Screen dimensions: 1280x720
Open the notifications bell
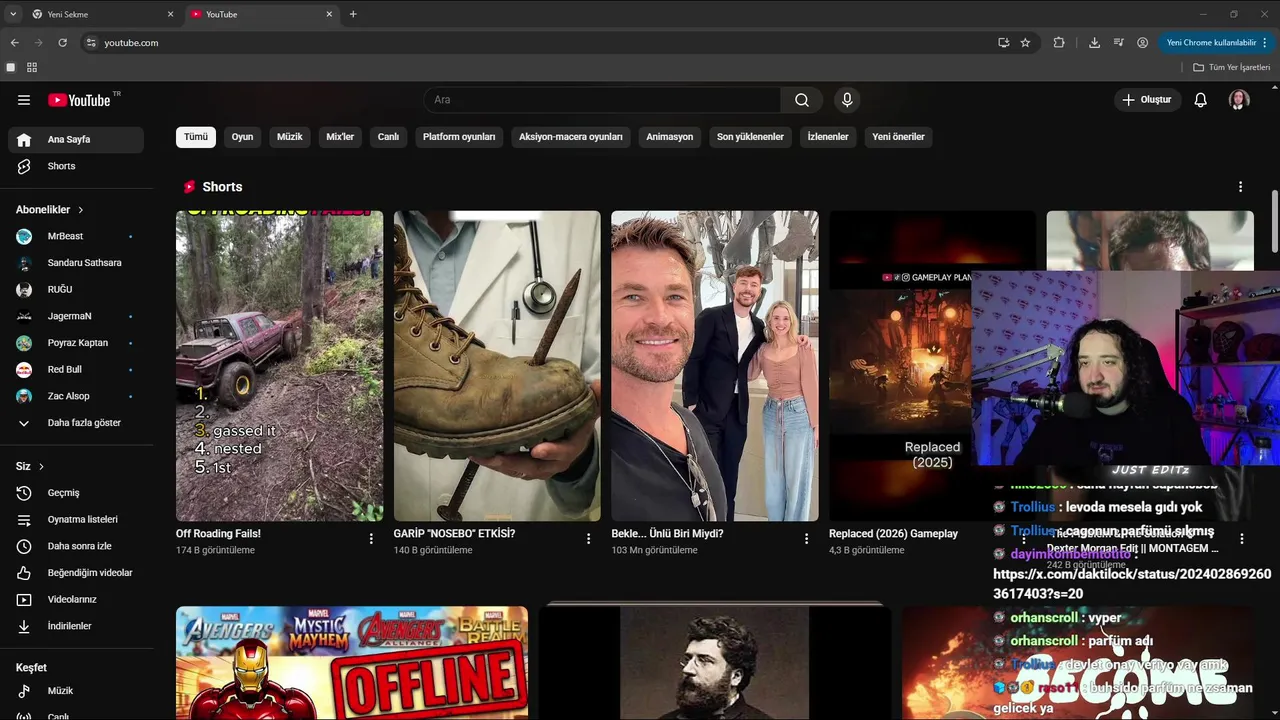click(x=1201, y=100)
